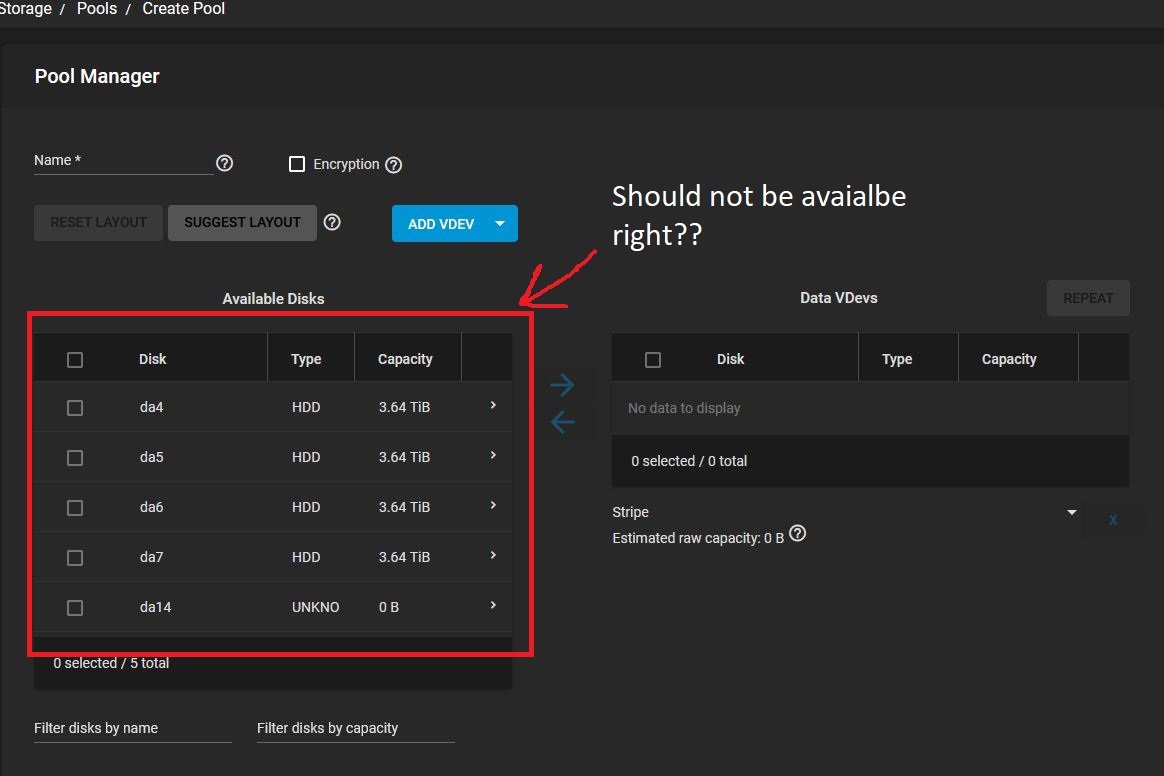Click '0 selected / 0 total' status

click(689, 461)
